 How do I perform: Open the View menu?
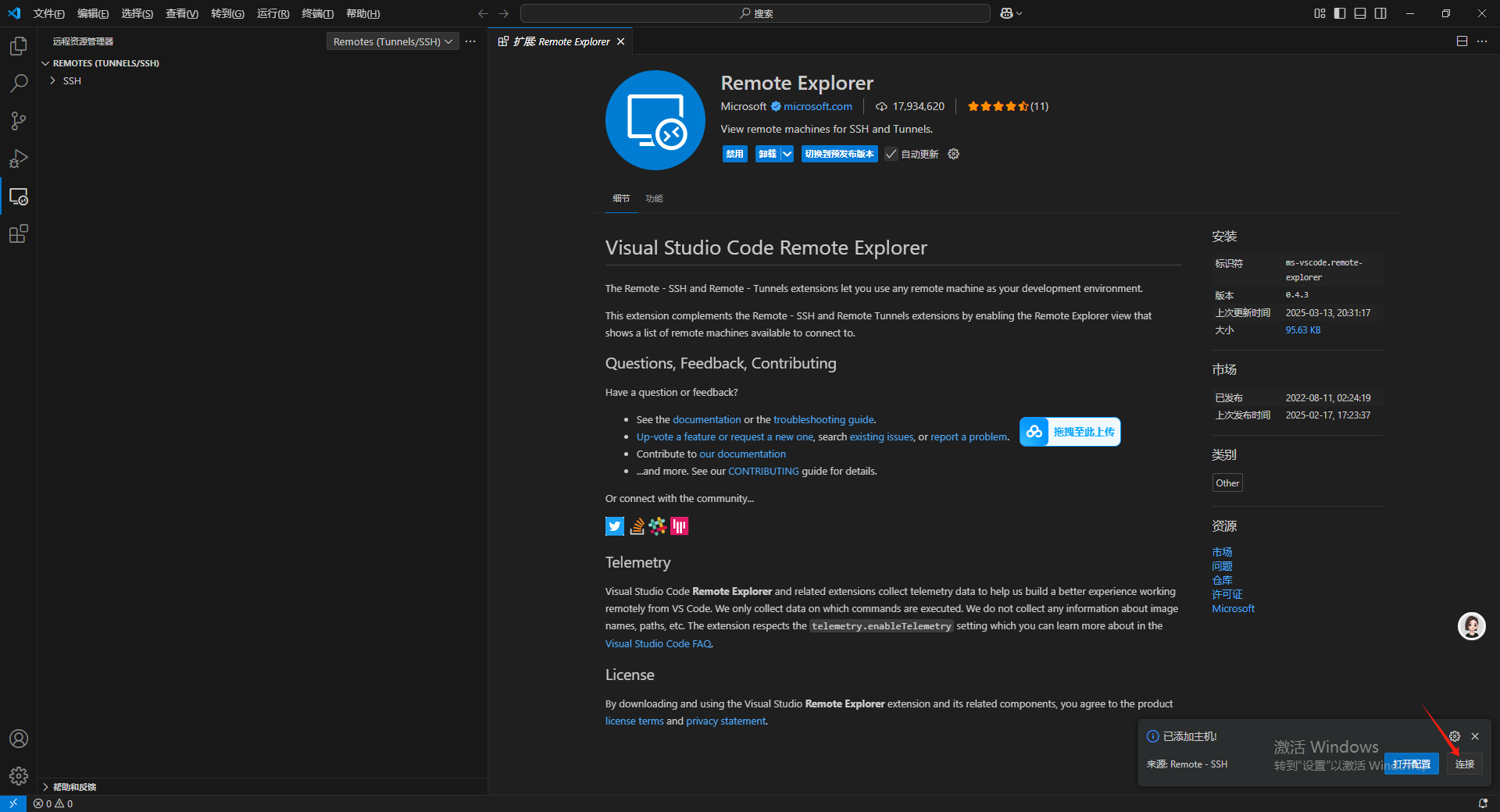click(x=181, y=13)
